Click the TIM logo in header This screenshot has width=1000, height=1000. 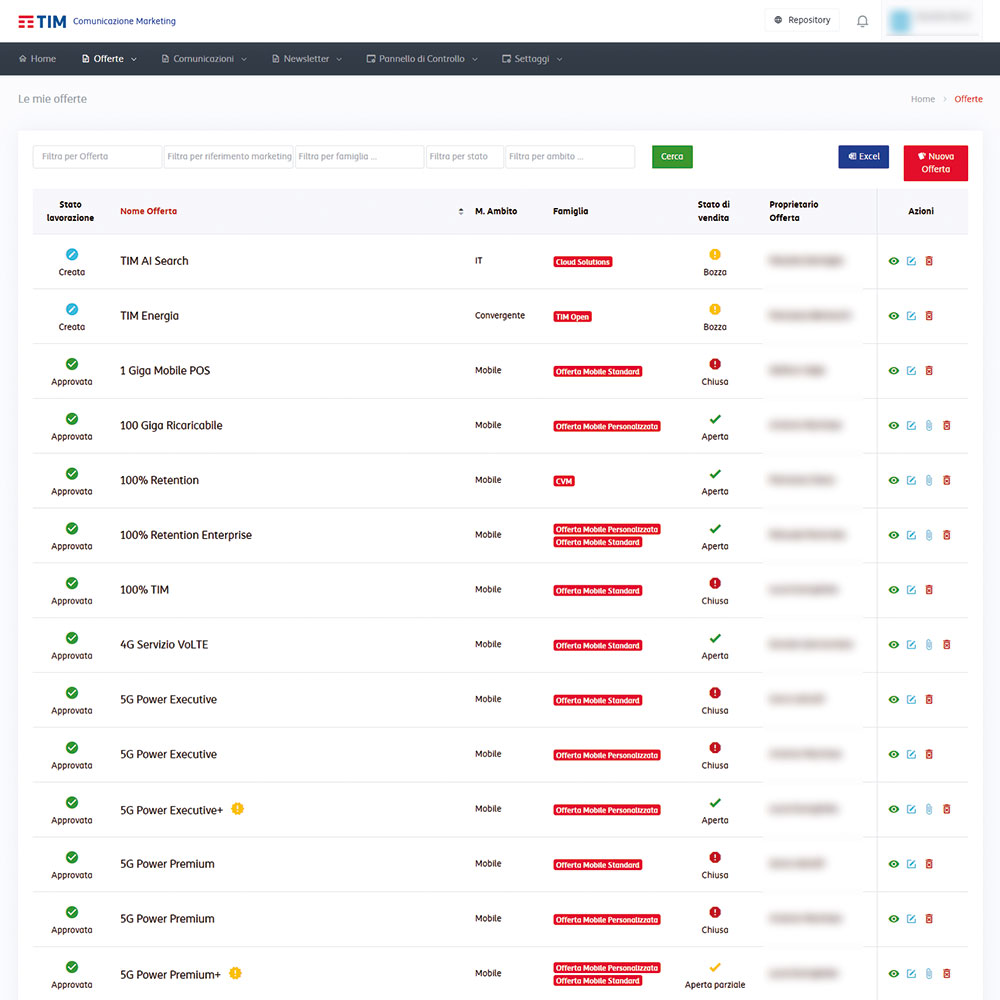point(42,21)
